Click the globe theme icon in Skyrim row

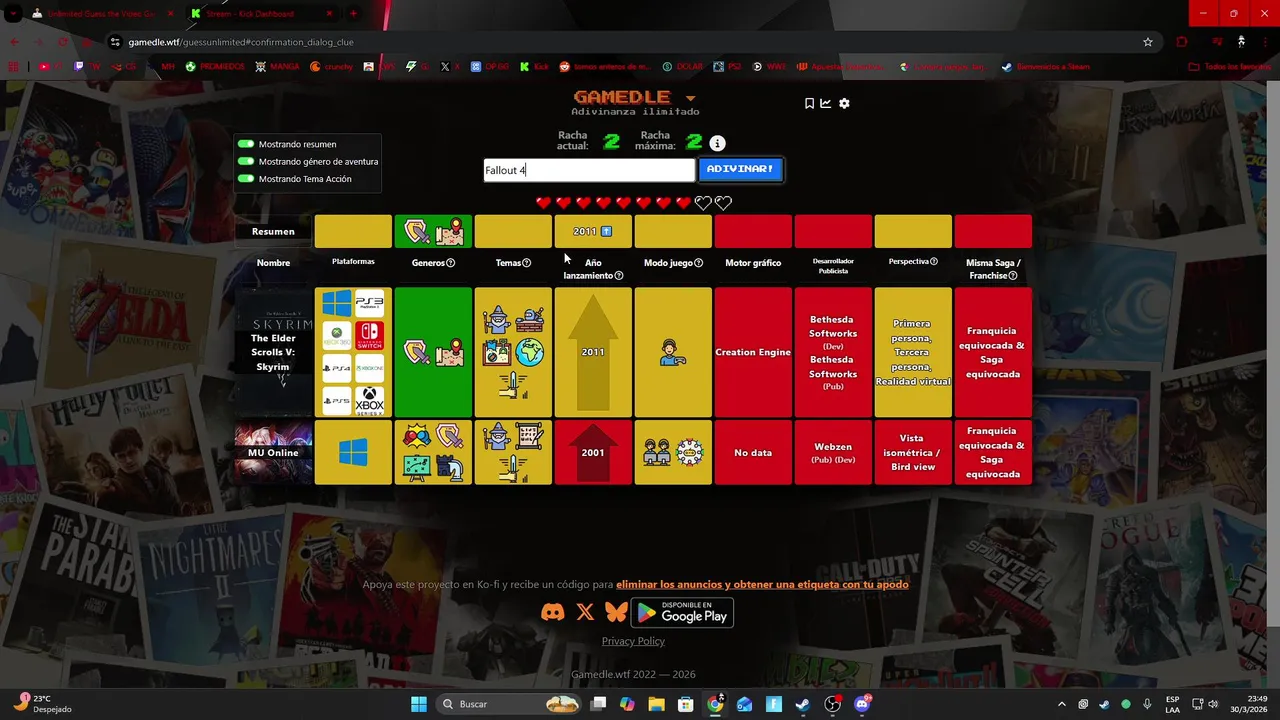click(x=530, y=353)
